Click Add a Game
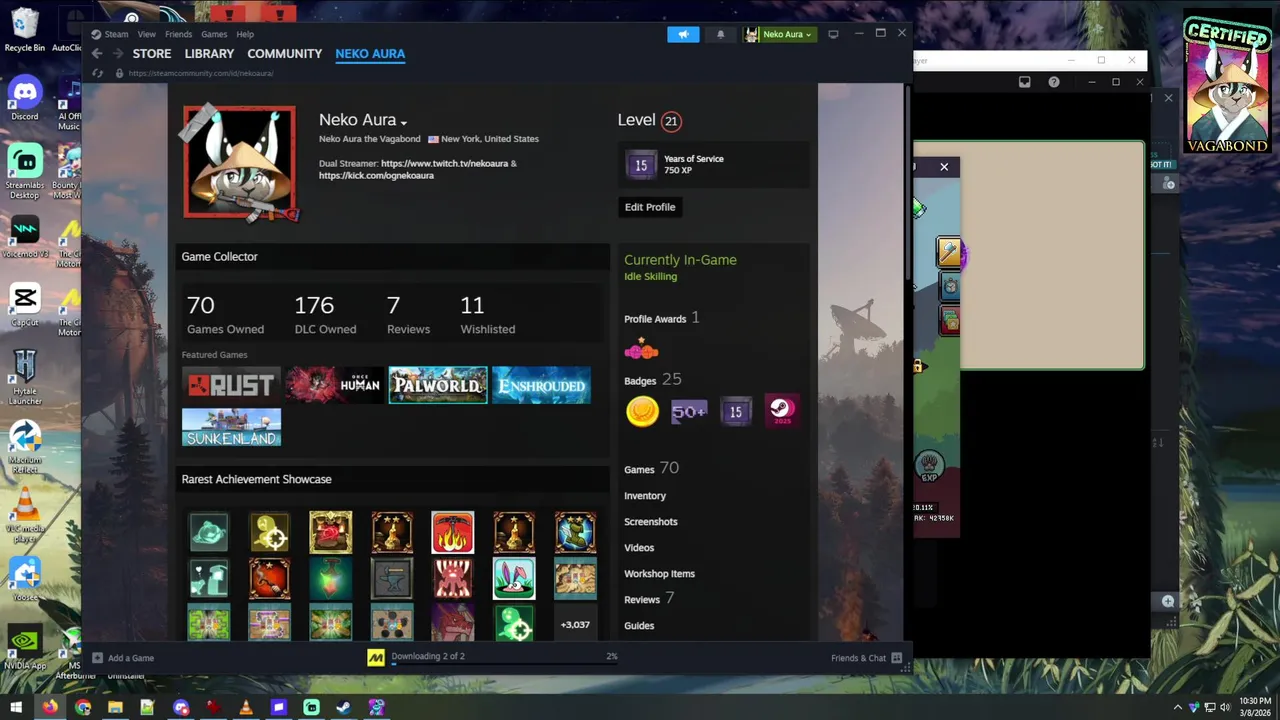The width and height of the screenshot is (1280, 720). pos(123,658)
